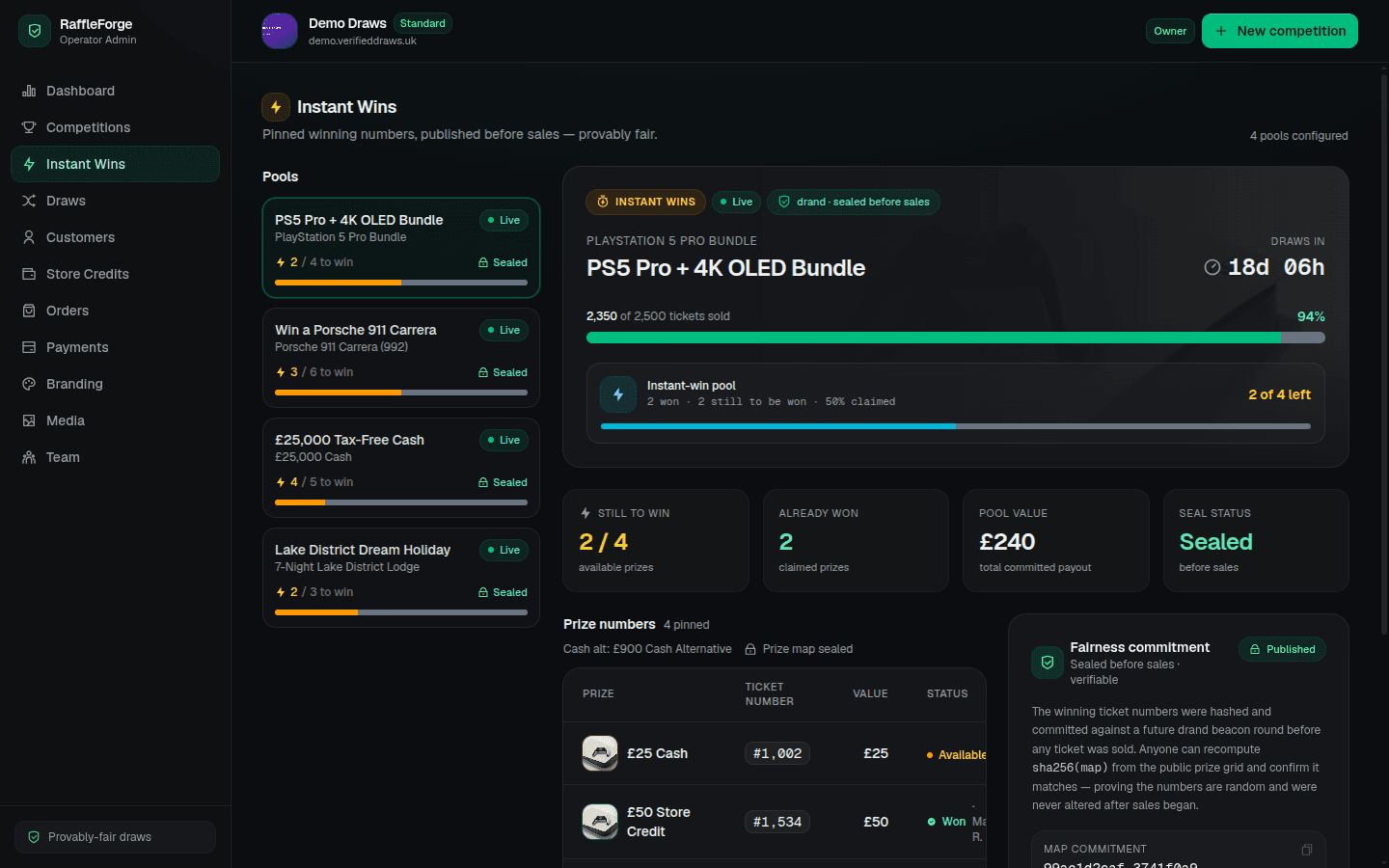
Task: Click the blue instant-win claimed progress bar
Action: 955,425
